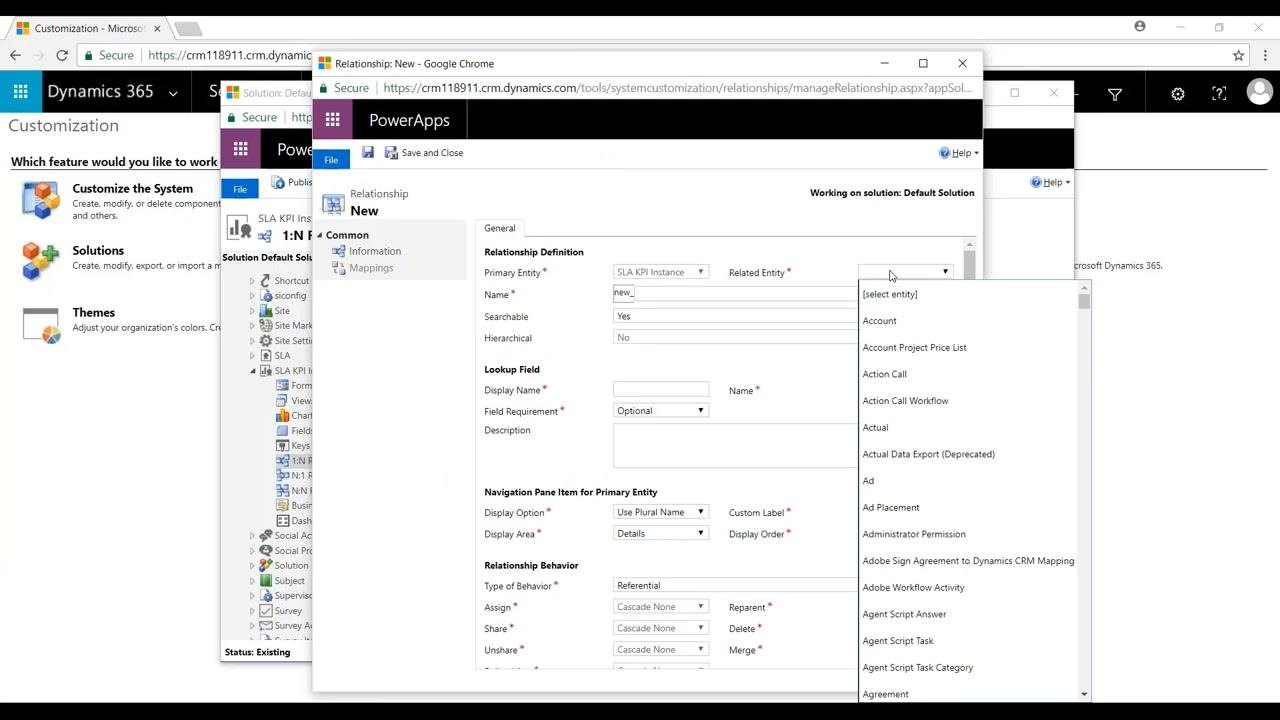
Task: Choose Agent Script Task Category entity
Action: [x=917, y=667]
